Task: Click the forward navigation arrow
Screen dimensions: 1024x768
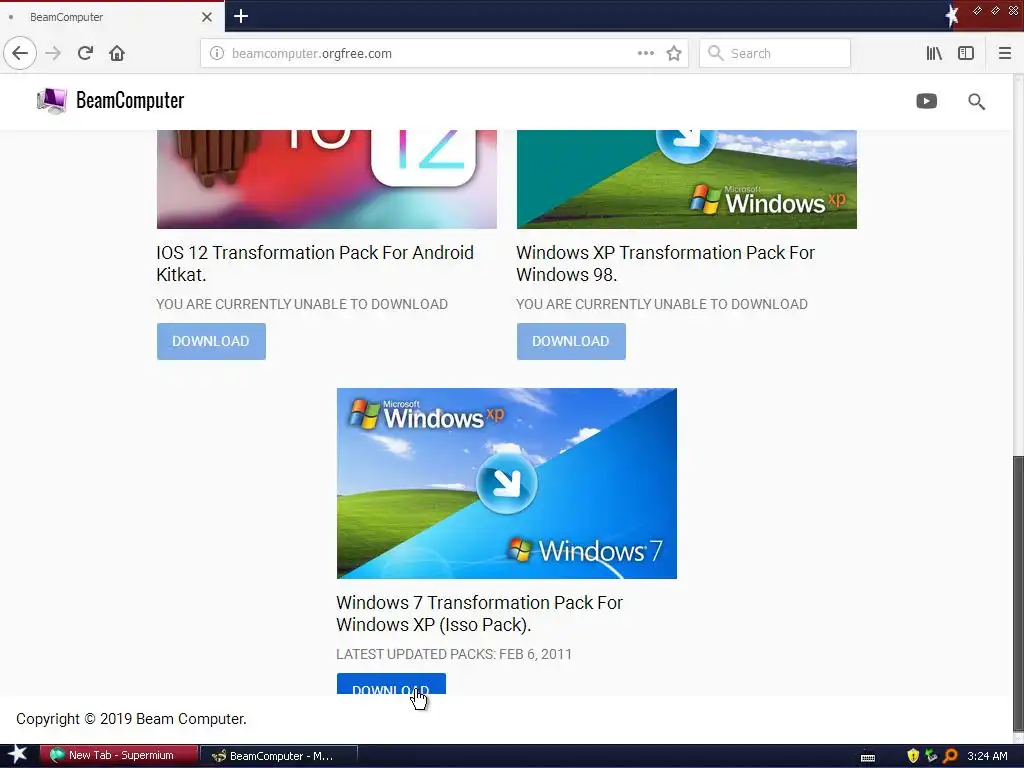Action: point(54,53)
